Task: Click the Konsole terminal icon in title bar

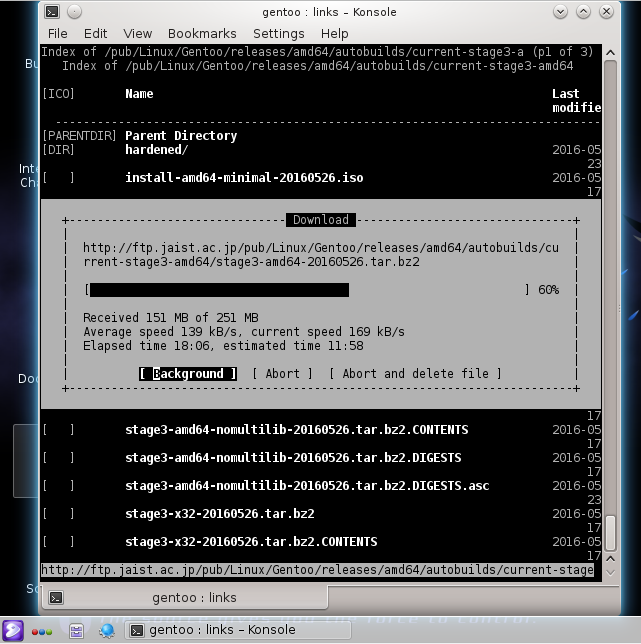Action: click(52, 12)
